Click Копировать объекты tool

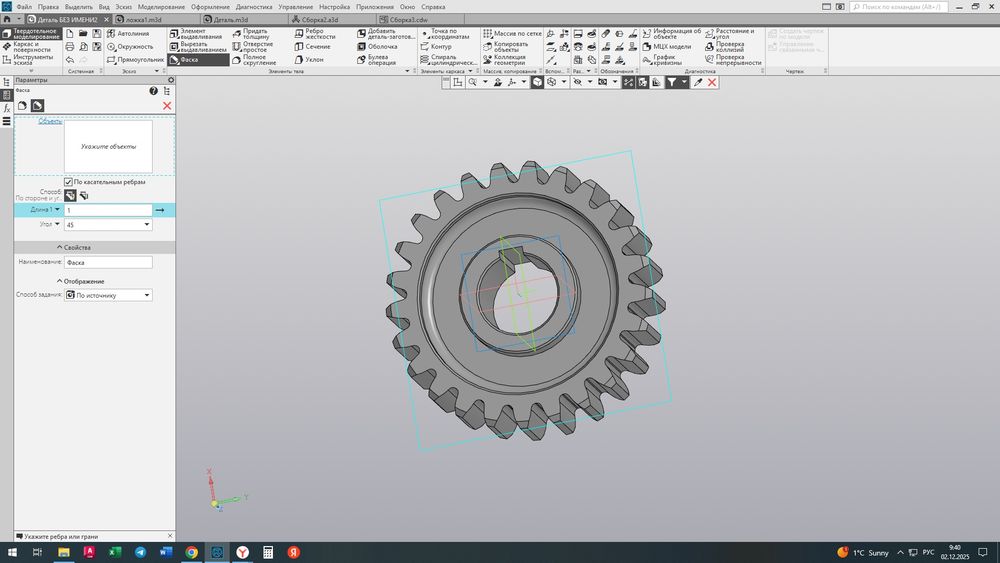[506, 47]
